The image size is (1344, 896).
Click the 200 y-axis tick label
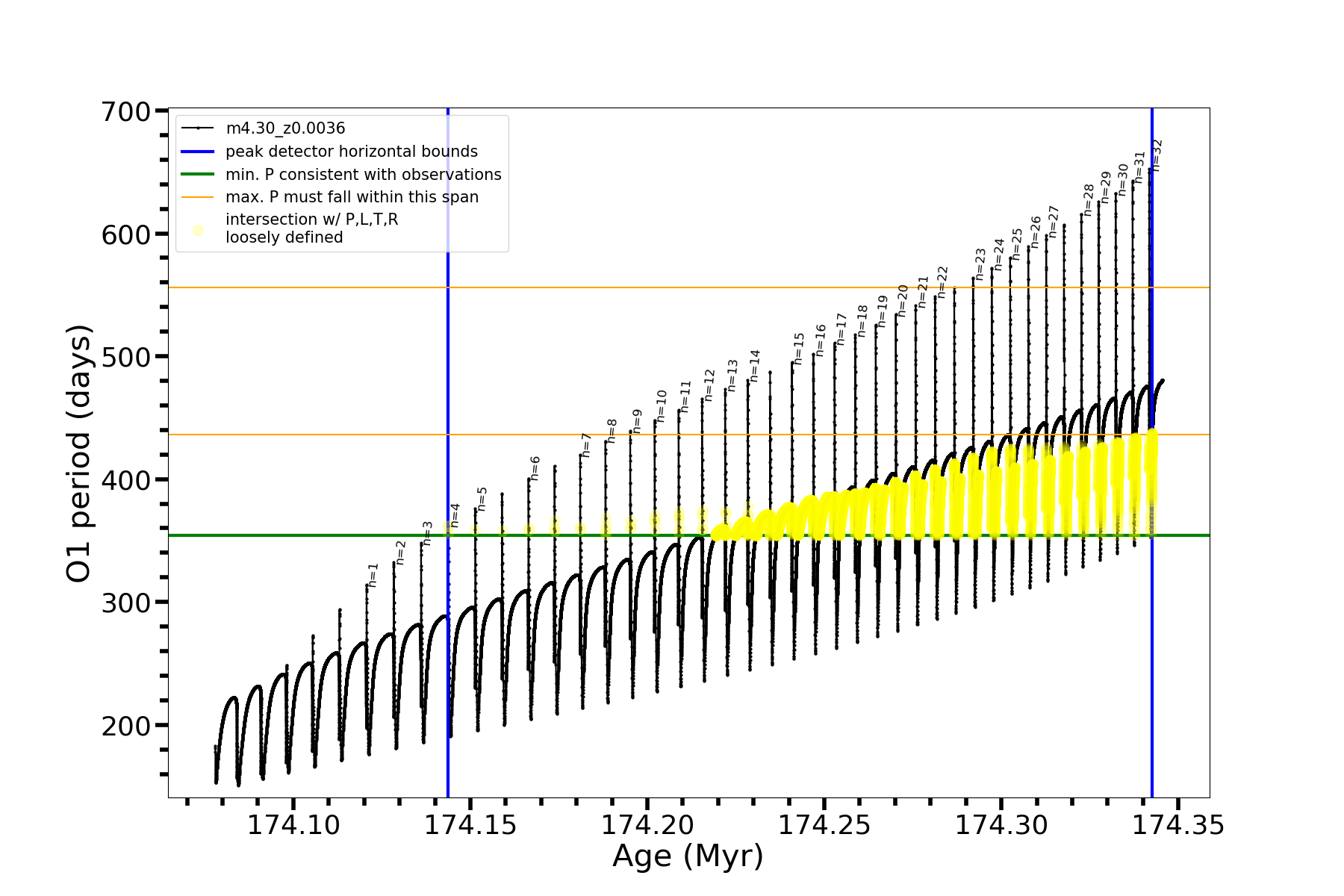point(125,726)
